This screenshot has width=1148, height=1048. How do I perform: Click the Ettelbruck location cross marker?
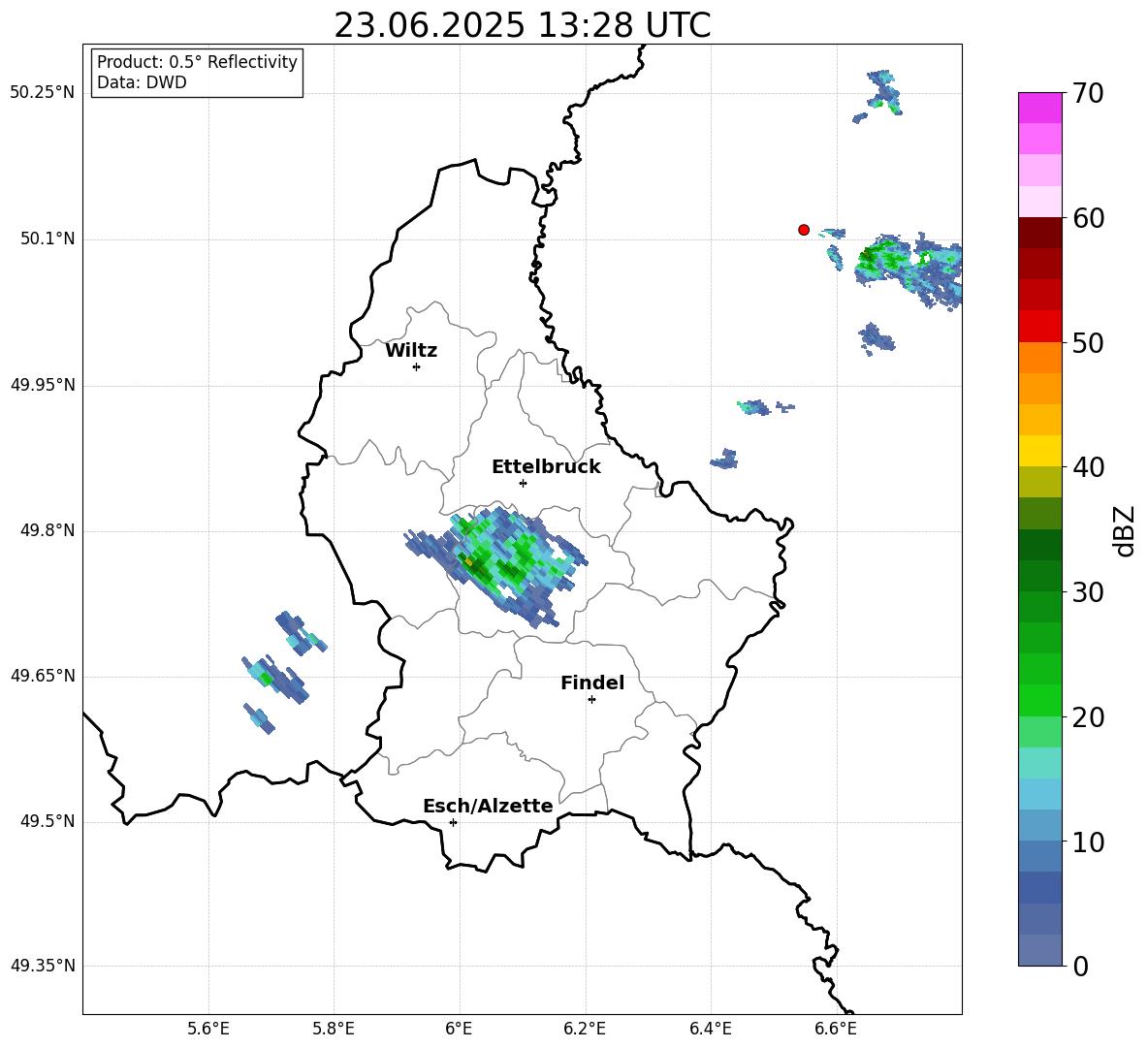(x=523, y=483)
